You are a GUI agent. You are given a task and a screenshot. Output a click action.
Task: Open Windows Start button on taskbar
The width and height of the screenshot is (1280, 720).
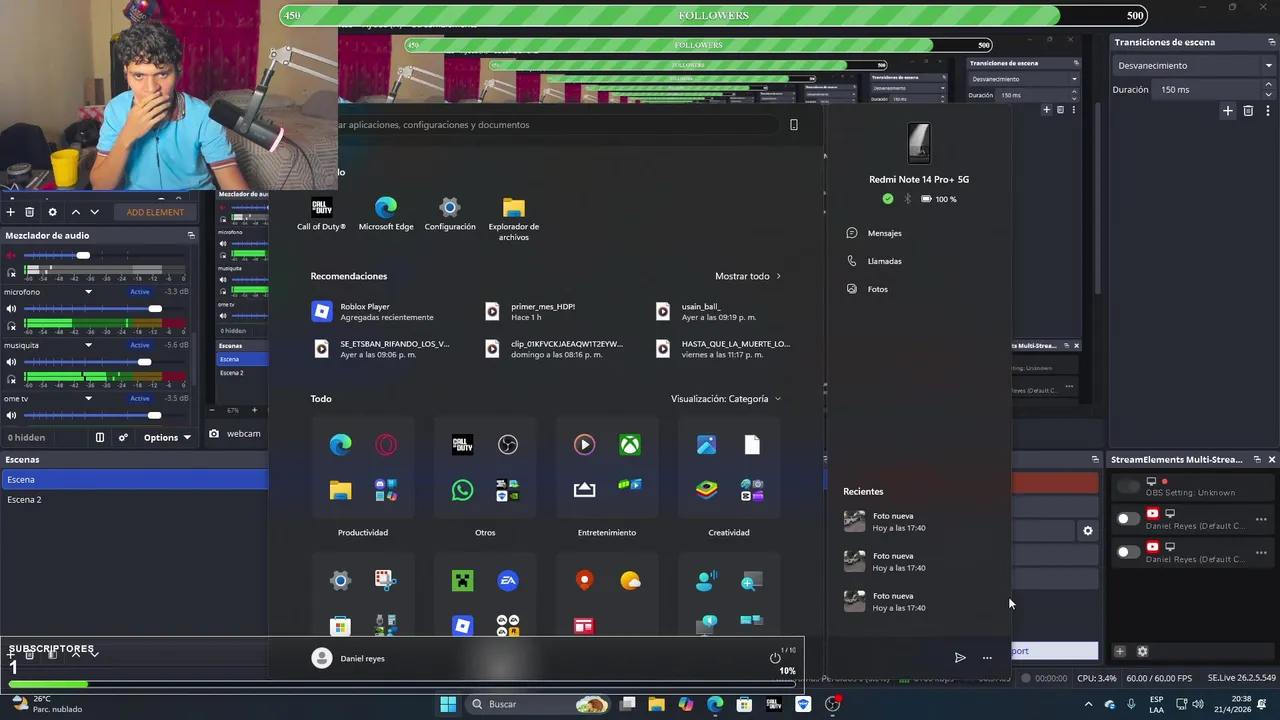[x=449, y=704]
